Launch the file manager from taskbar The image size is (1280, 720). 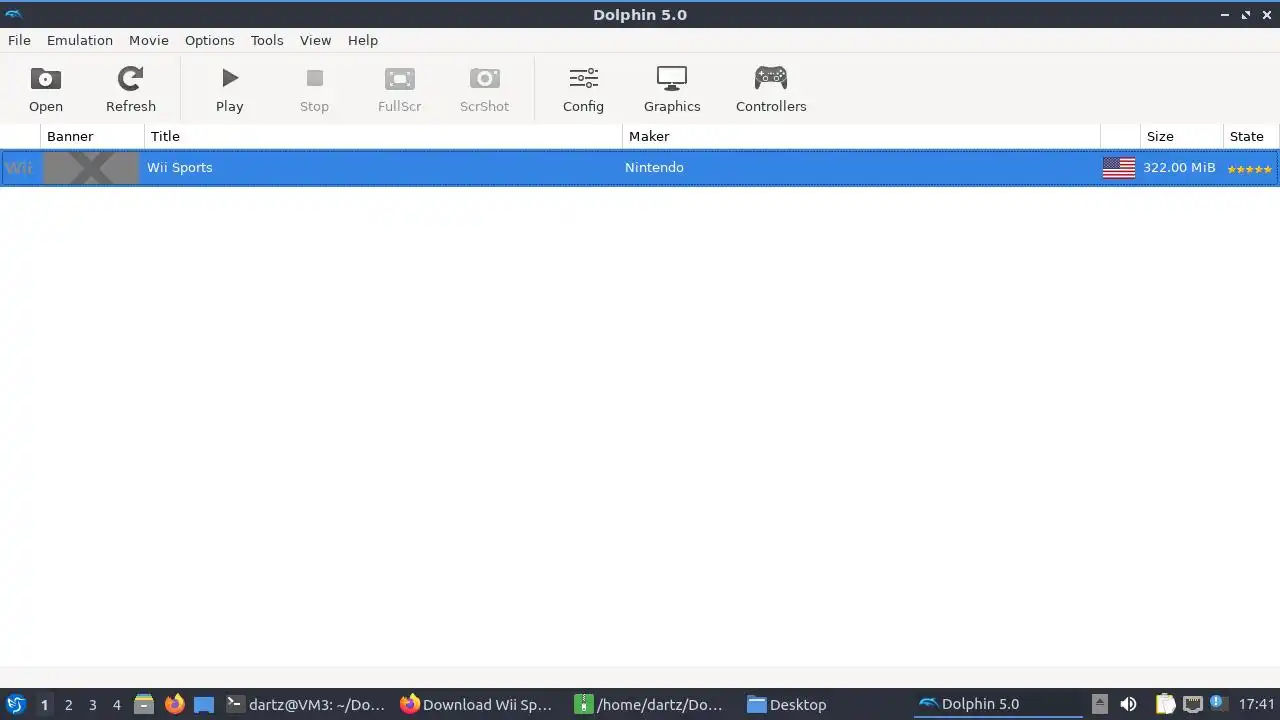coord(144,704)
